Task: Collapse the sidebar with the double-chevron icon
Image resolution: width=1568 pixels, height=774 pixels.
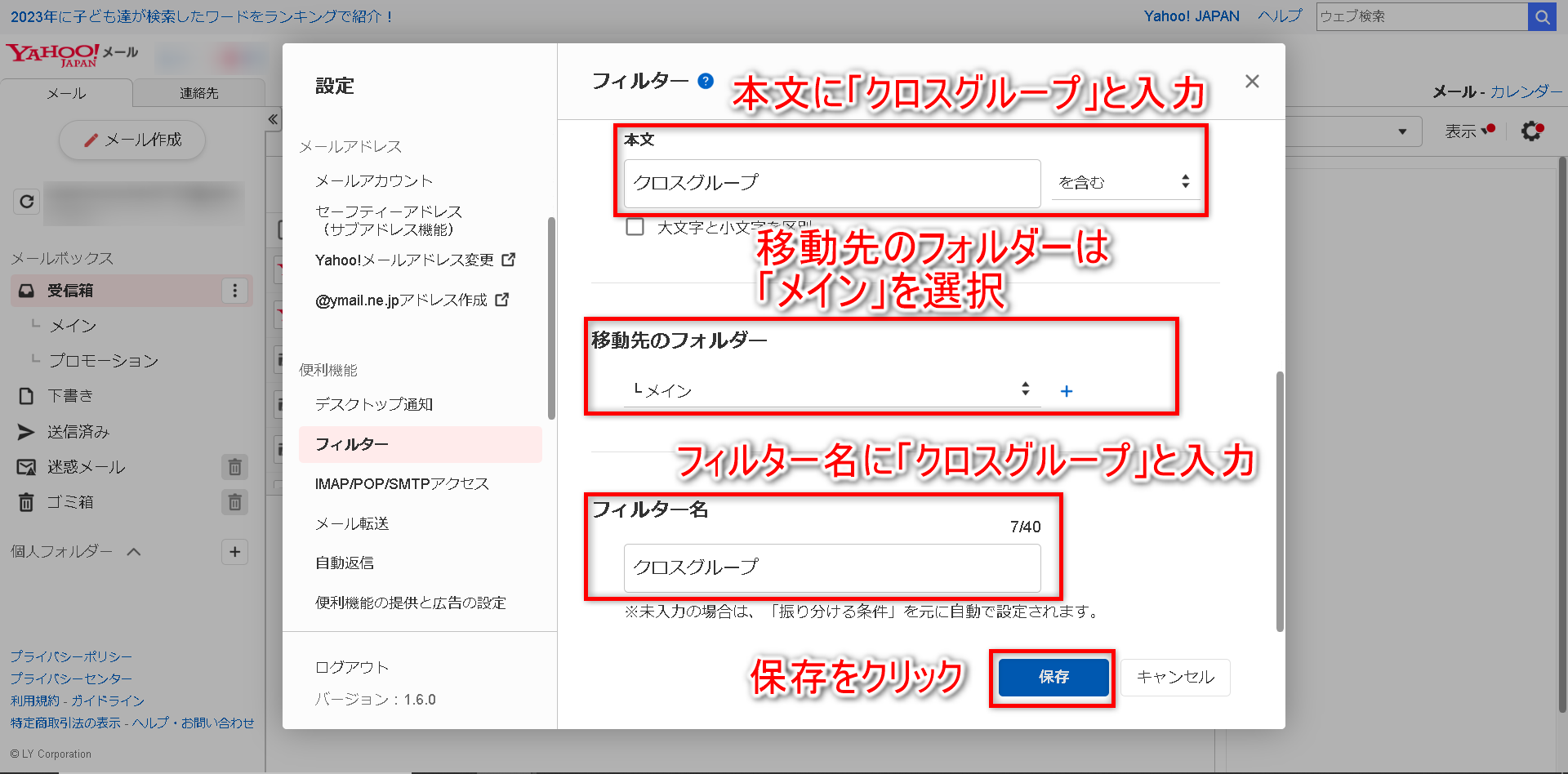Action: point(273,119)
